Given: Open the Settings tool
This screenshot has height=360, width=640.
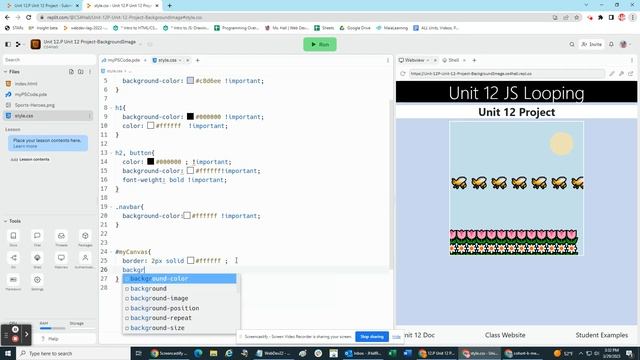Looking at the screenshot, I should [37, 282].
